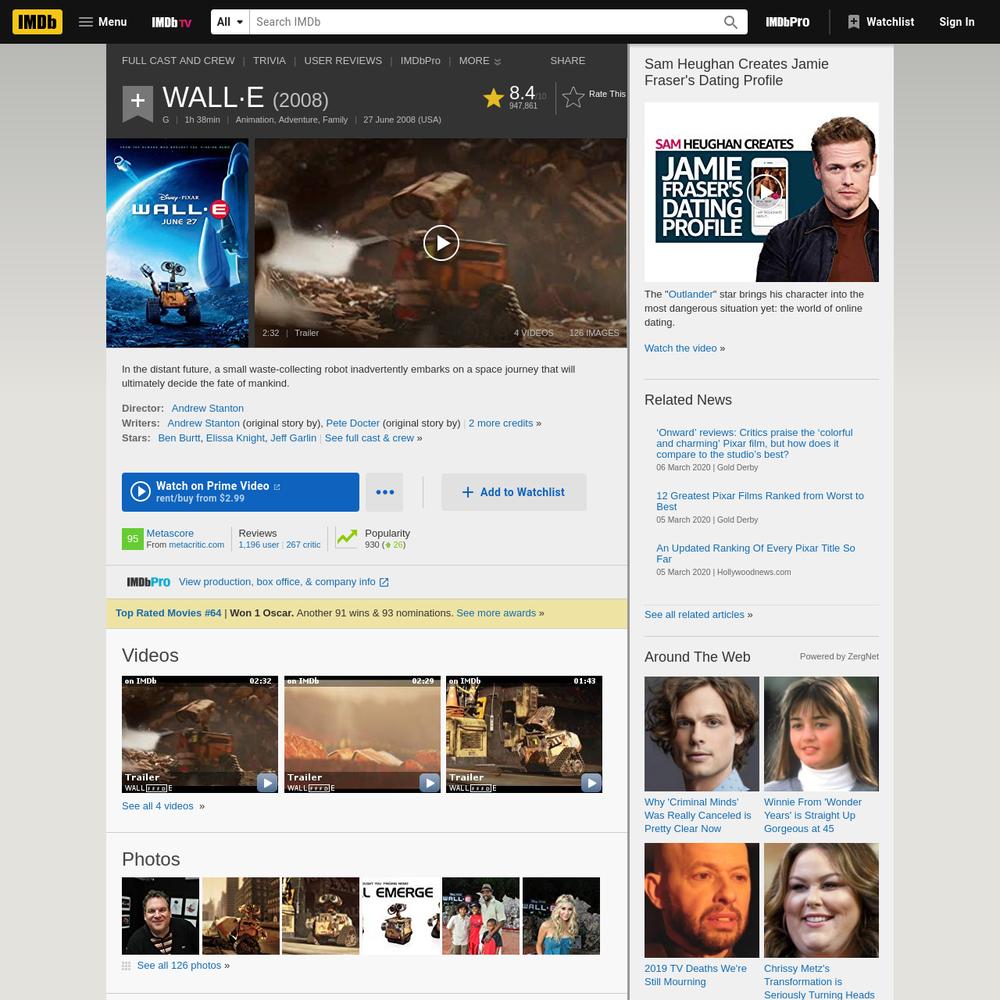Viewport: 1000px width, 1000px height.
Task: Click the IMDbPro logo in the production info row
Action: pyautogui.click(x=149, y=582)
